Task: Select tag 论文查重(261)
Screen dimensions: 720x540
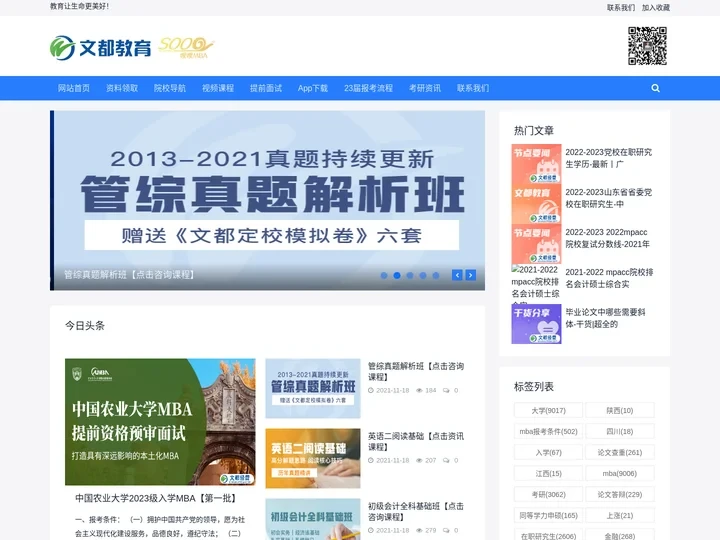Action: 619,453
